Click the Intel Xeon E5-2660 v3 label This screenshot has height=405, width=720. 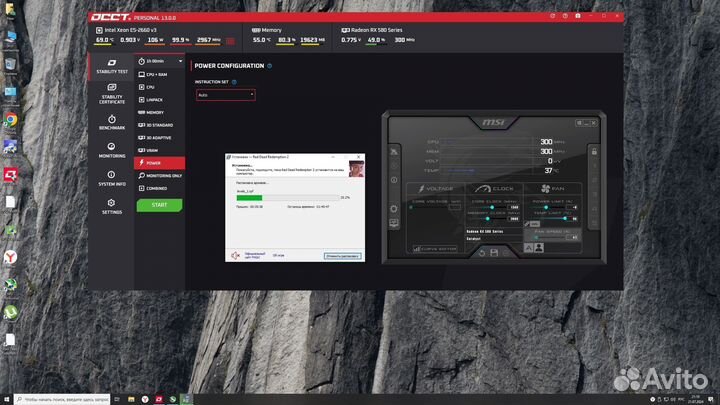[130, 30]
